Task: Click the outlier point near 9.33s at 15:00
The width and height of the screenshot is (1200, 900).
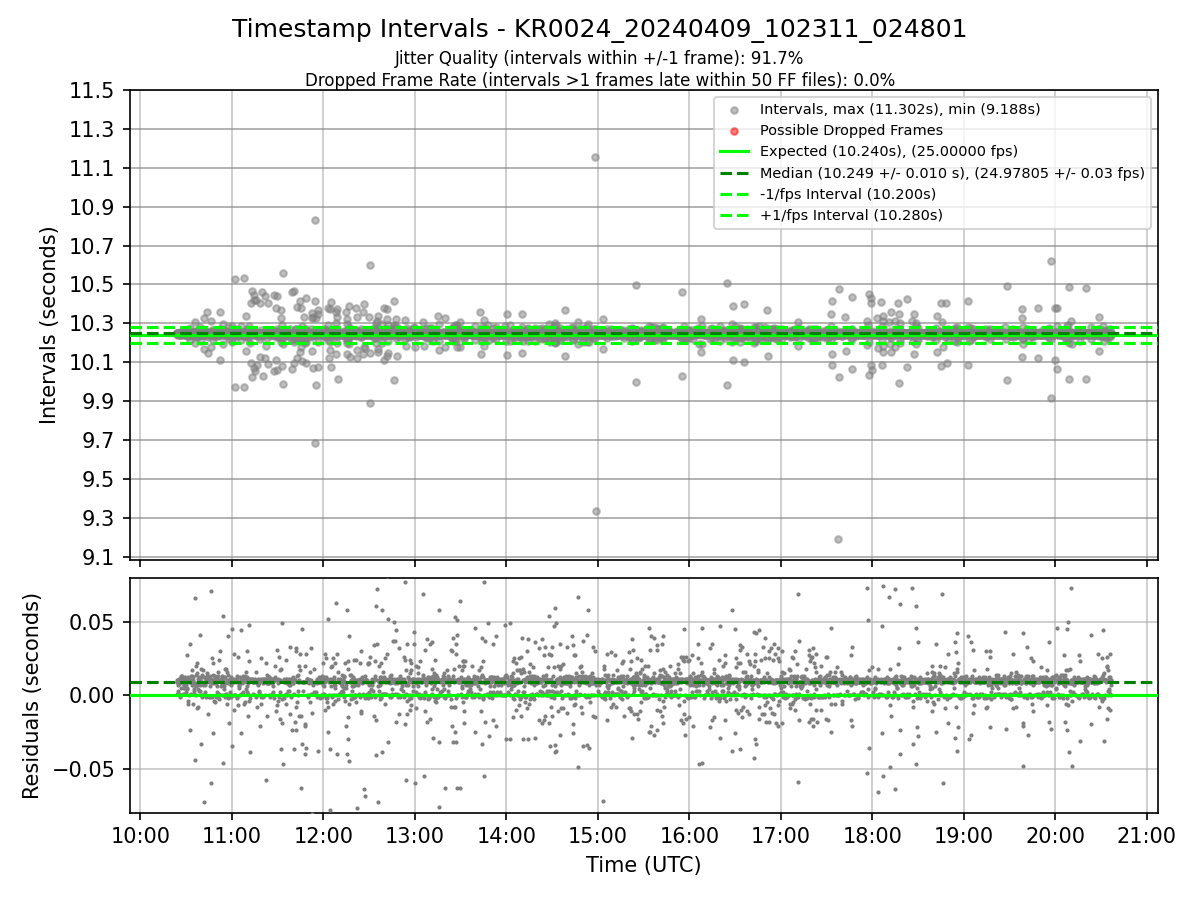Action: [x=596, y=511]
